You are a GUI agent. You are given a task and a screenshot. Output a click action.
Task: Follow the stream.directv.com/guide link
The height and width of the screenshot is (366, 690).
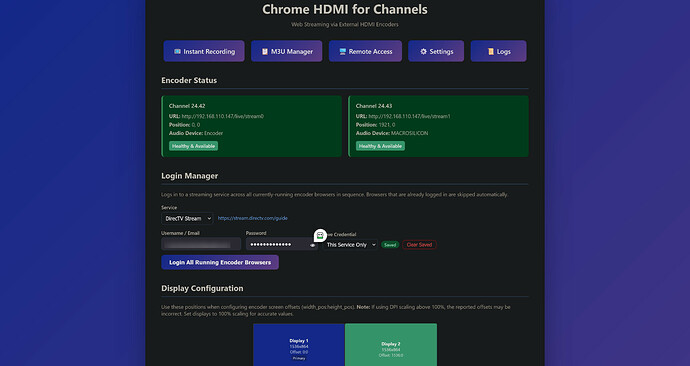(x=253, y=218)
